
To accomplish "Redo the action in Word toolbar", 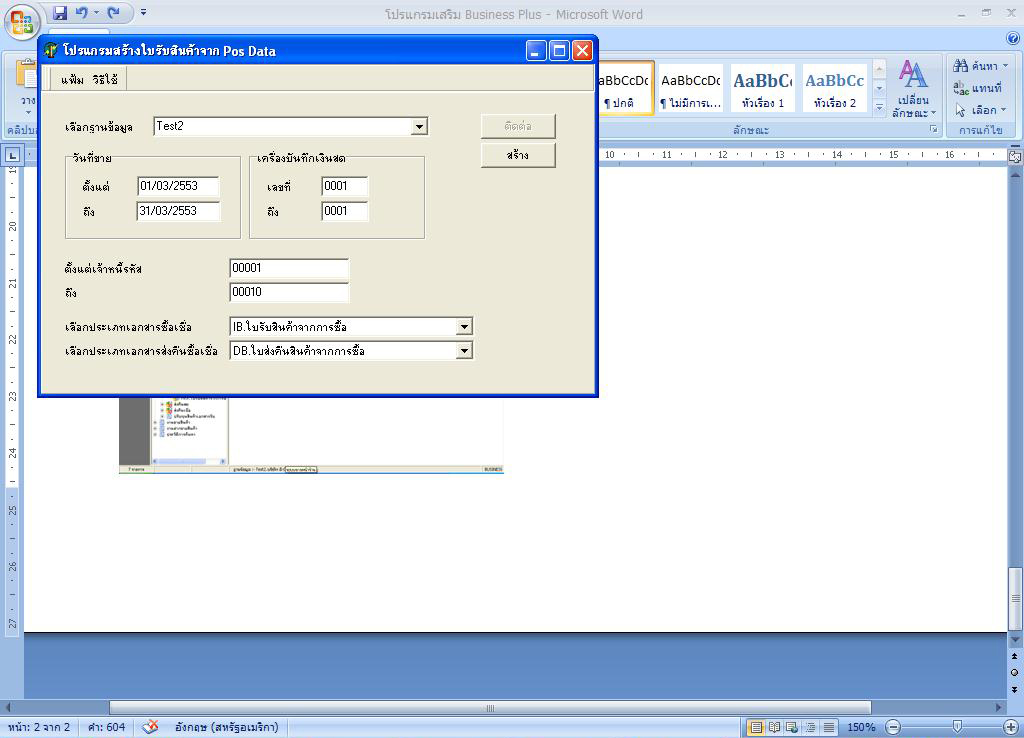I will click(x=114, y=13).
